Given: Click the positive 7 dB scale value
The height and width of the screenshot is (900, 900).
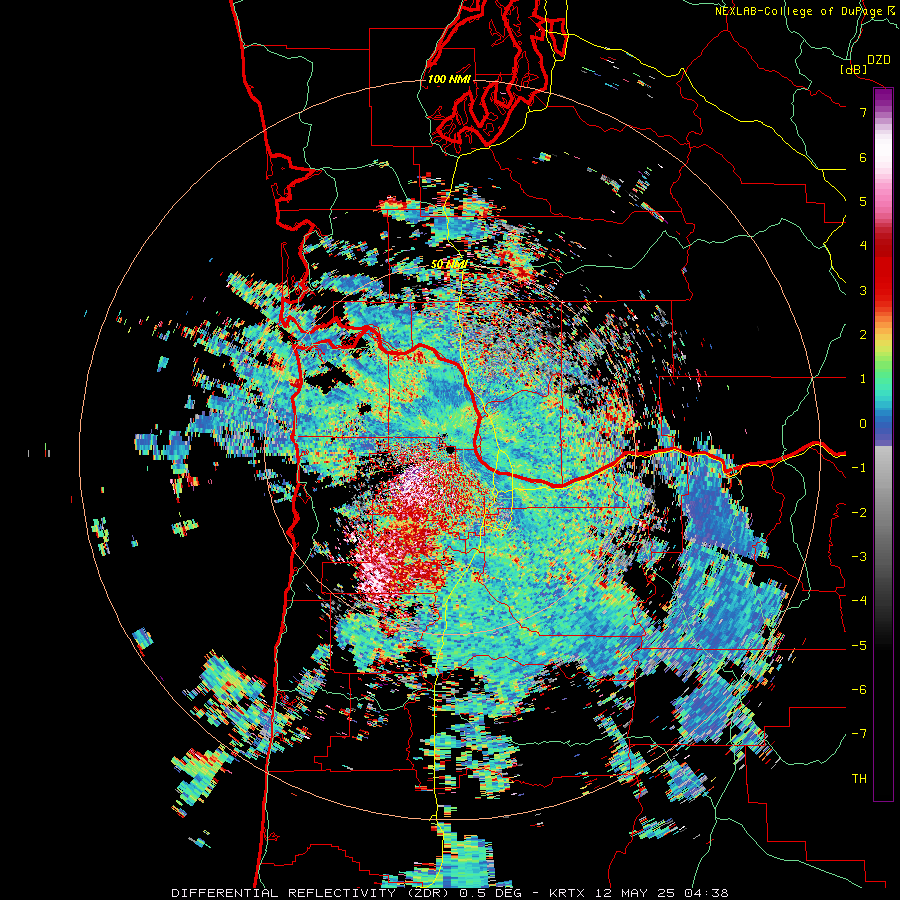Looking at the screenshot, I should click(863, 112).
